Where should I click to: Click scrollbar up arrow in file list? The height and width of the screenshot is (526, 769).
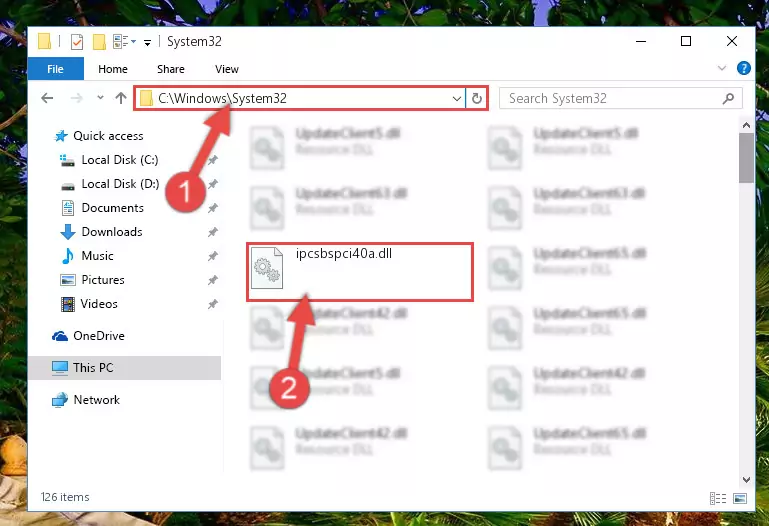(x=746, y=125)
